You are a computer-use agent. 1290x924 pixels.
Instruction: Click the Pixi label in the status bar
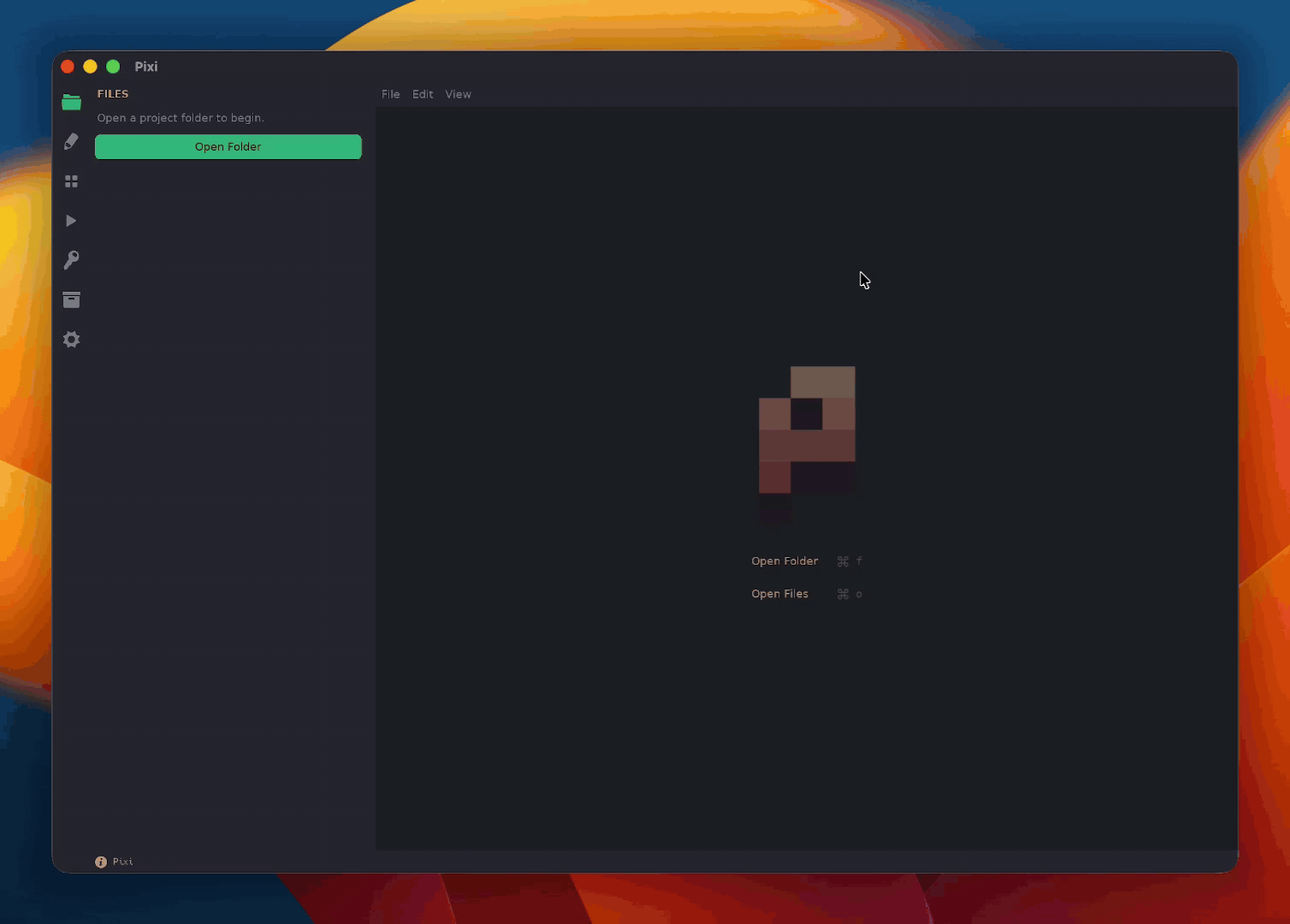(x=122, y=862)
